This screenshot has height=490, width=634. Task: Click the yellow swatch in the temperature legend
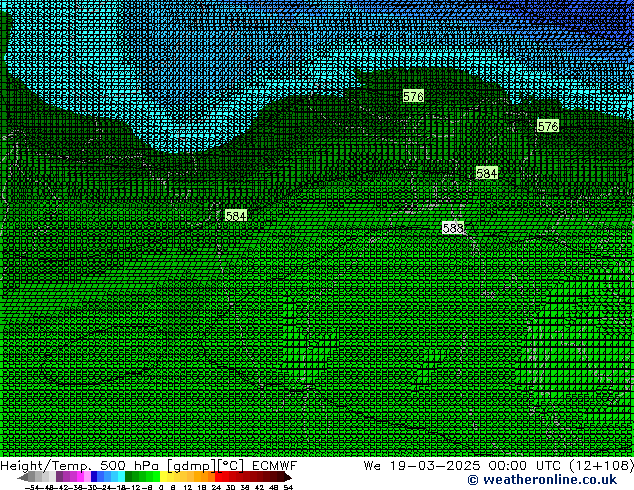click(163, 477)
